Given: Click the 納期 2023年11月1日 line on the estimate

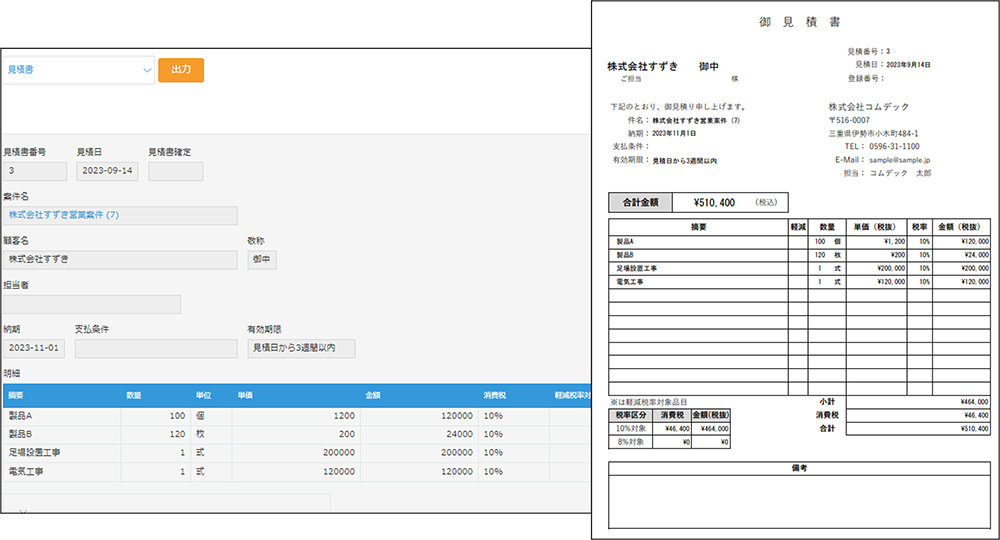Looking at the screenshot, I should [661, 133].
